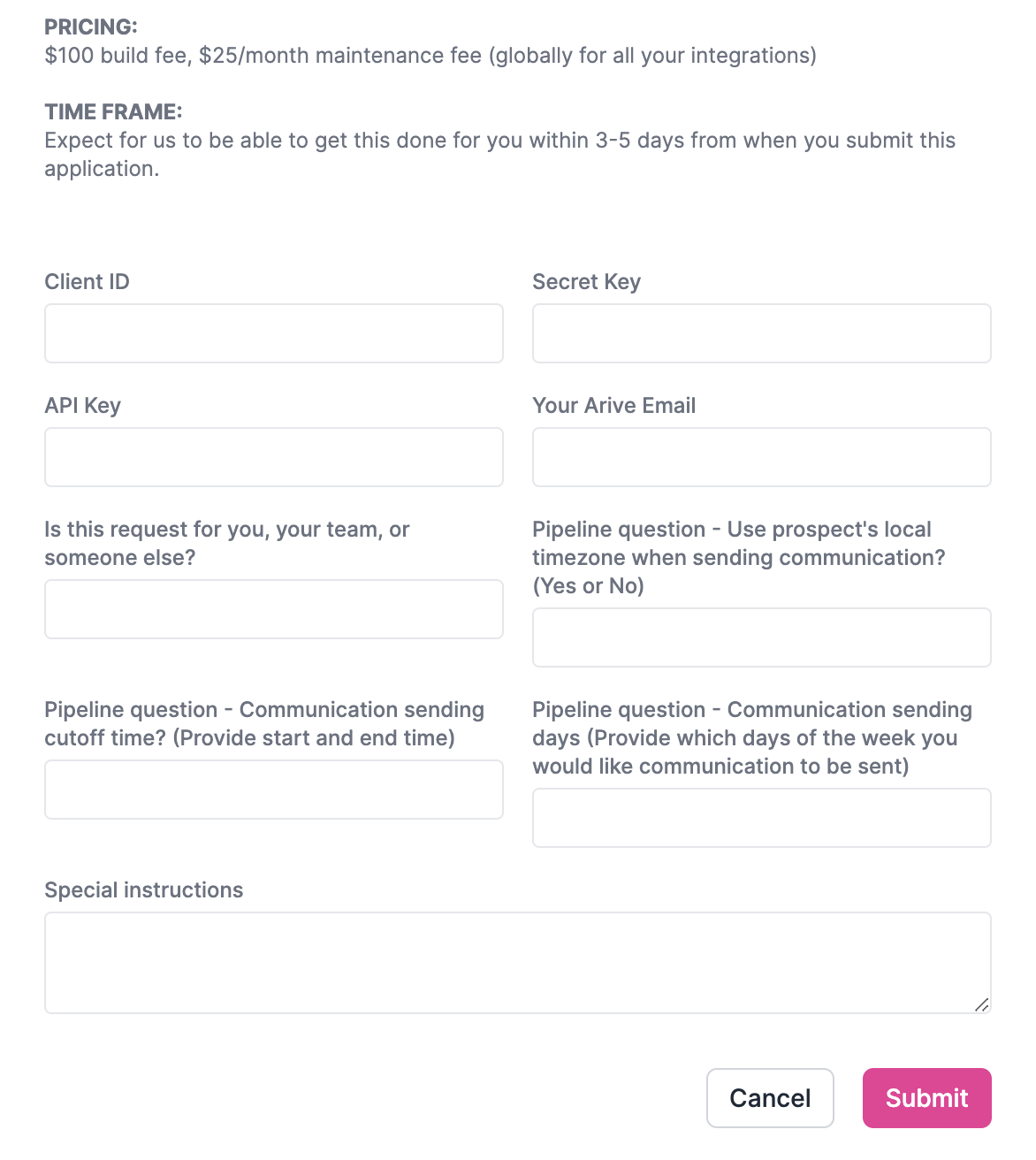Click the TIME FRAME heading text
Image resolution: width=1036 pixels, height=1160 pixels.
pos(113,112)
